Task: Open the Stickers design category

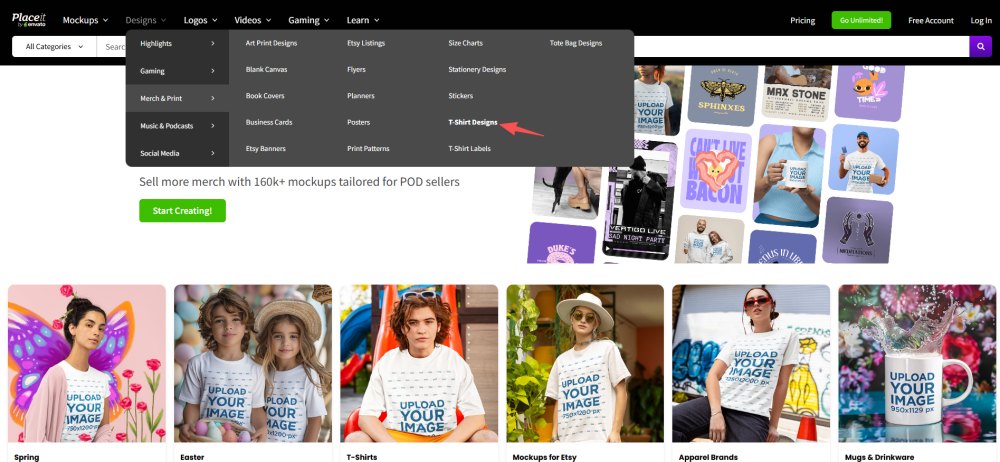Action: click(461, 96)
